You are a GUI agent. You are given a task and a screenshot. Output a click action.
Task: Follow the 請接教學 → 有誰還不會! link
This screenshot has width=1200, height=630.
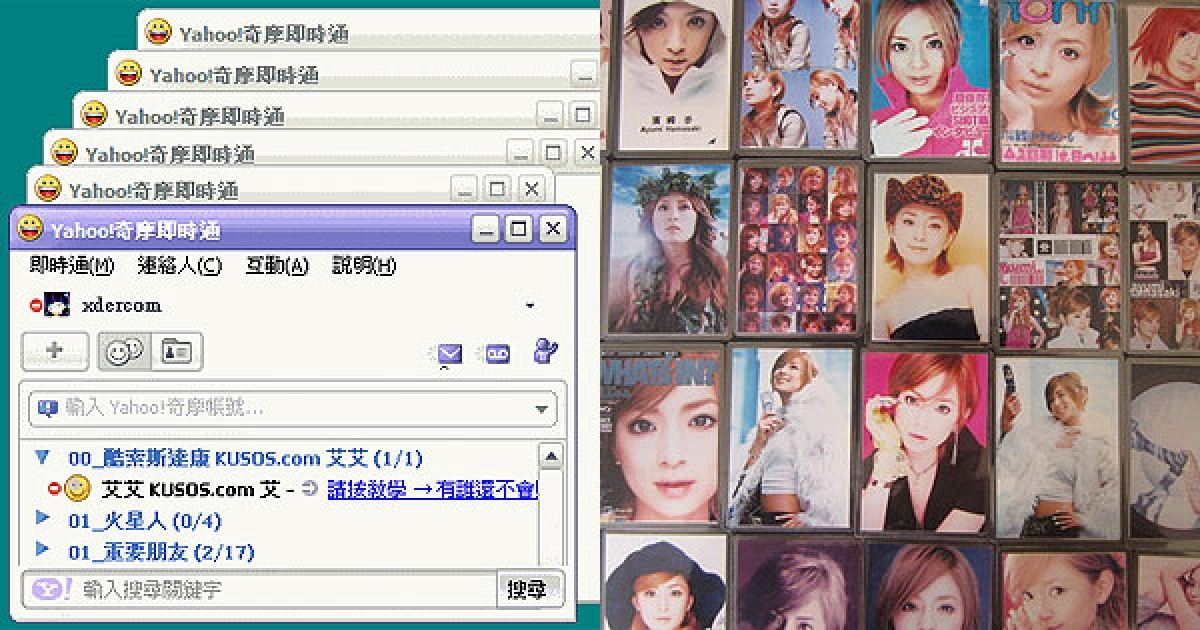[432, 490]
